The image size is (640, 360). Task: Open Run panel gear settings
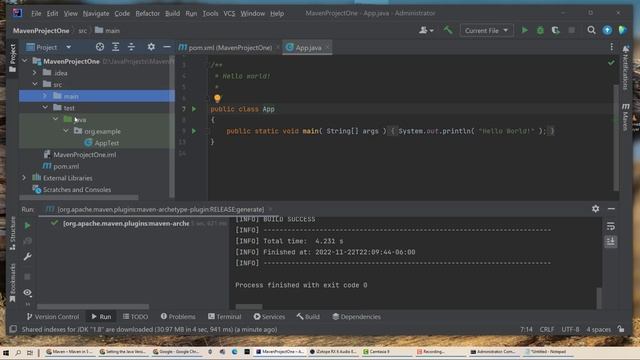596,209
